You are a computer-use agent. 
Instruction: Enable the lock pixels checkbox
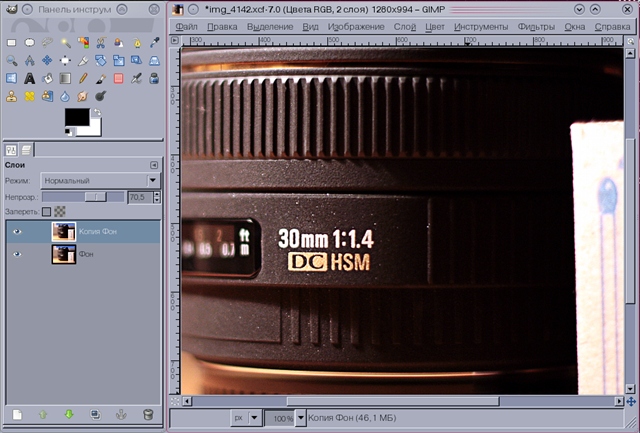(x=46, y=212)
